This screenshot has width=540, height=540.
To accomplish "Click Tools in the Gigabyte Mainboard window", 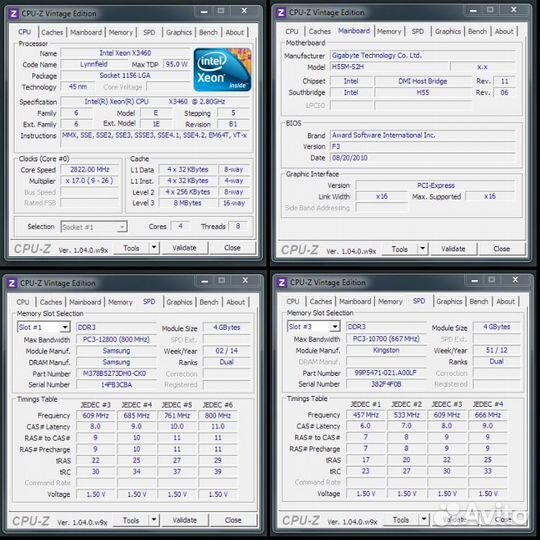I will (x=400, y=249).
